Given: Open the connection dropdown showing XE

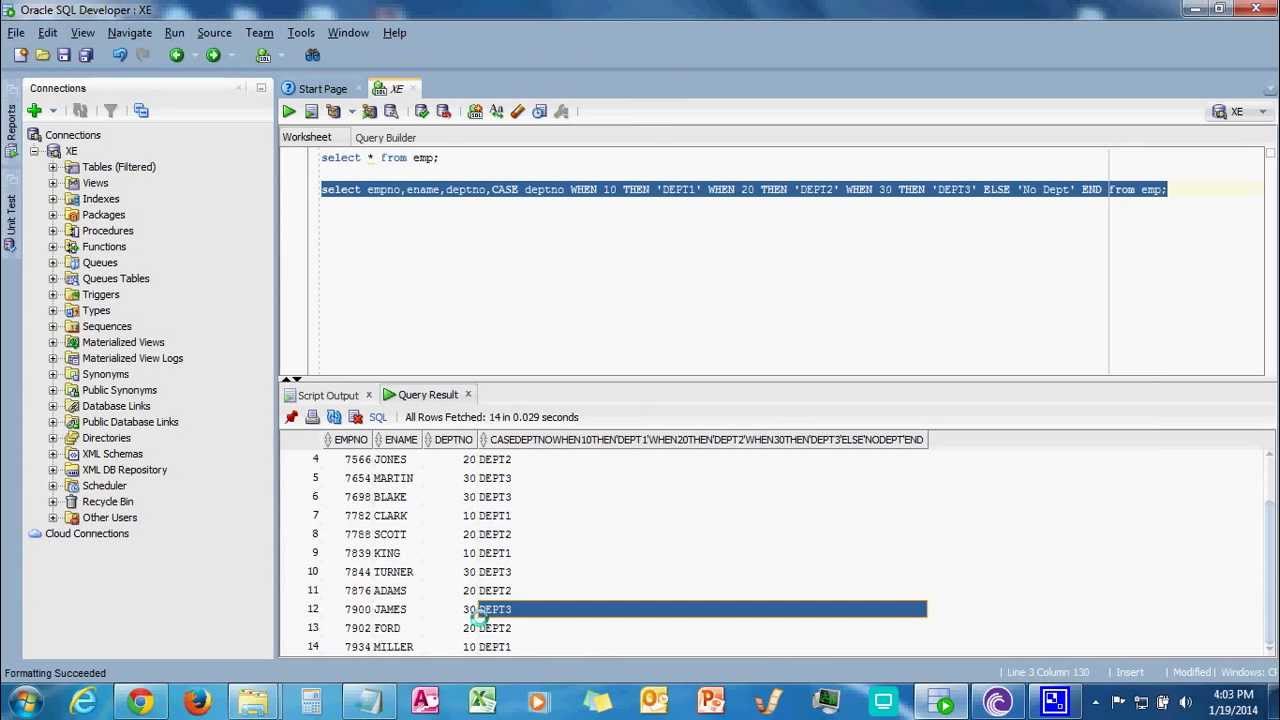Looking at the screenshot, I should coord(1240,112).
